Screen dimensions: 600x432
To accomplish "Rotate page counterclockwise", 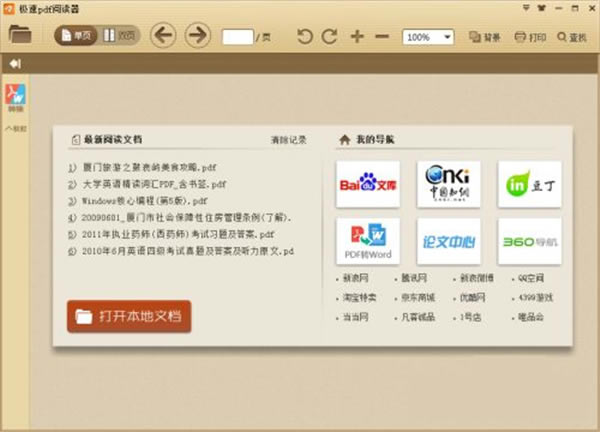I will (x=305, y=37).
